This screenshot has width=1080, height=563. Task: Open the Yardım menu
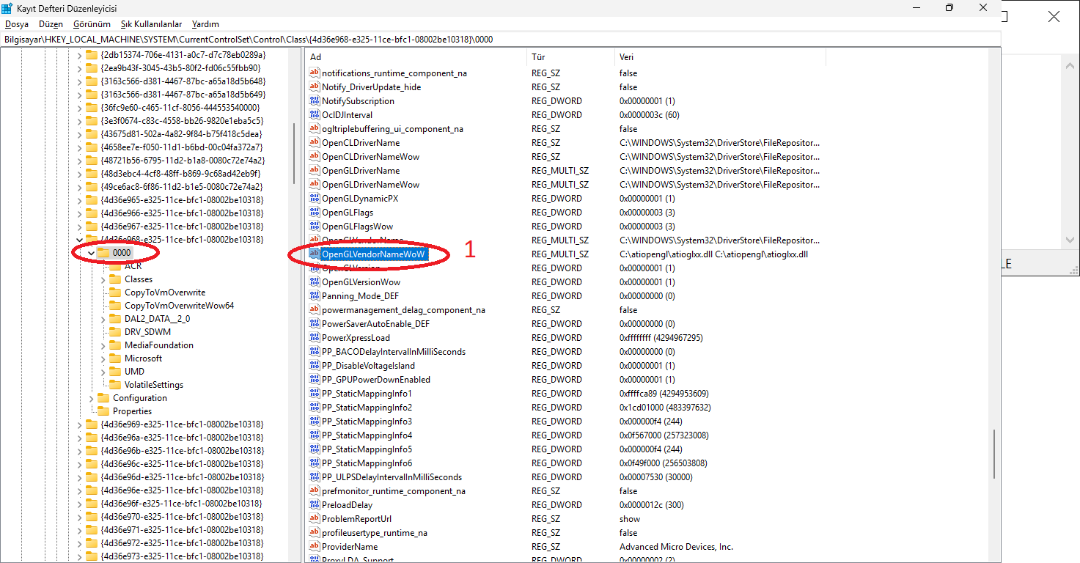coord(205,24)
